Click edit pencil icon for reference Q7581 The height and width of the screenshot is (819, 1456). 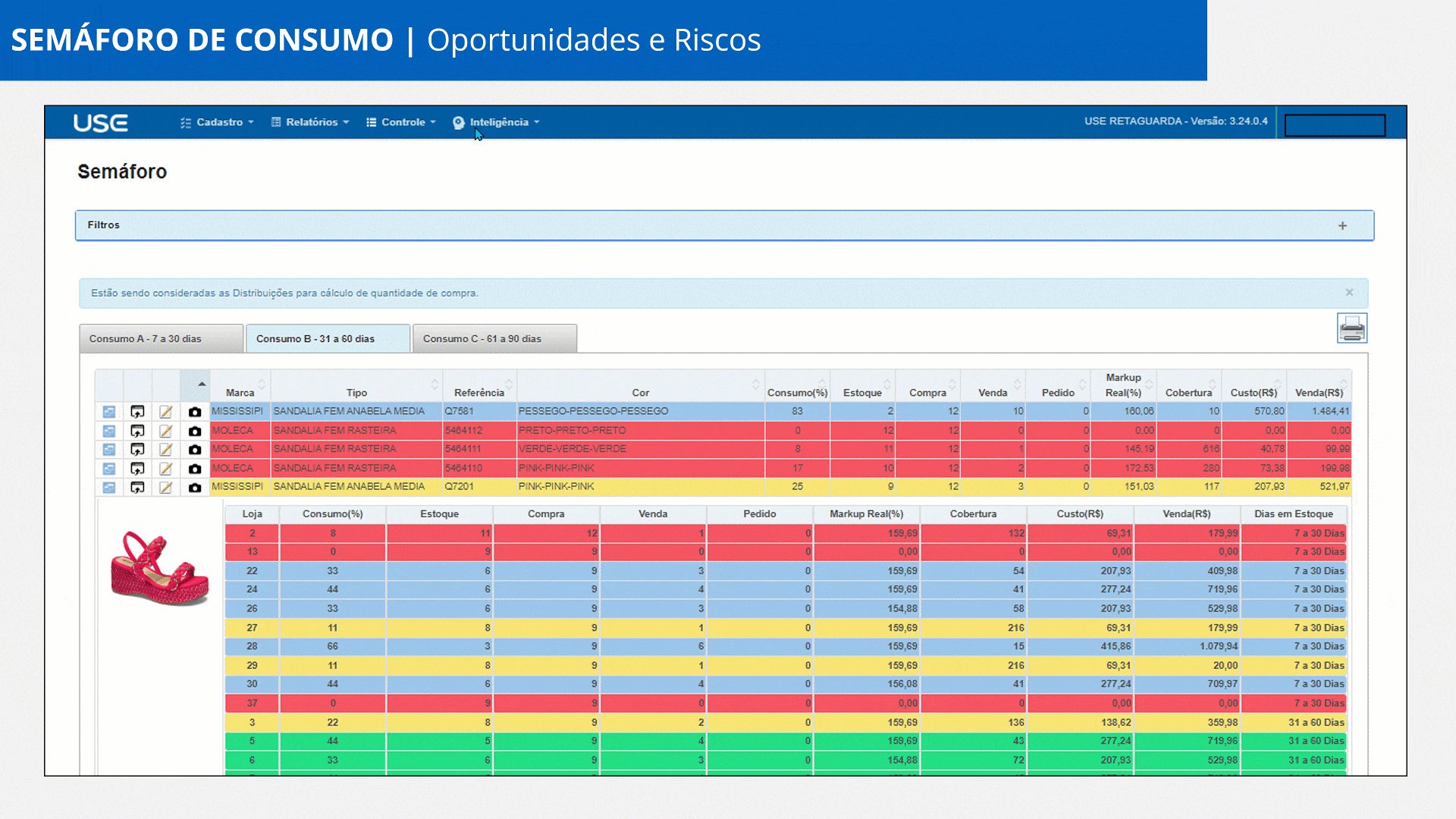click(x=165, y=412)
